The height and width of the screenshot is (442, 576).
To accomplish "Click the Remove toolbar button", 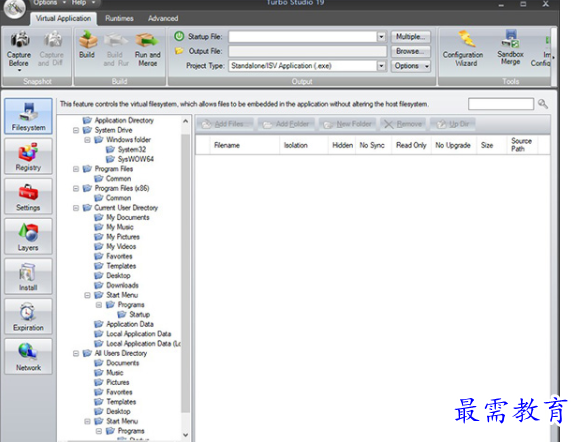I will 403,124.
